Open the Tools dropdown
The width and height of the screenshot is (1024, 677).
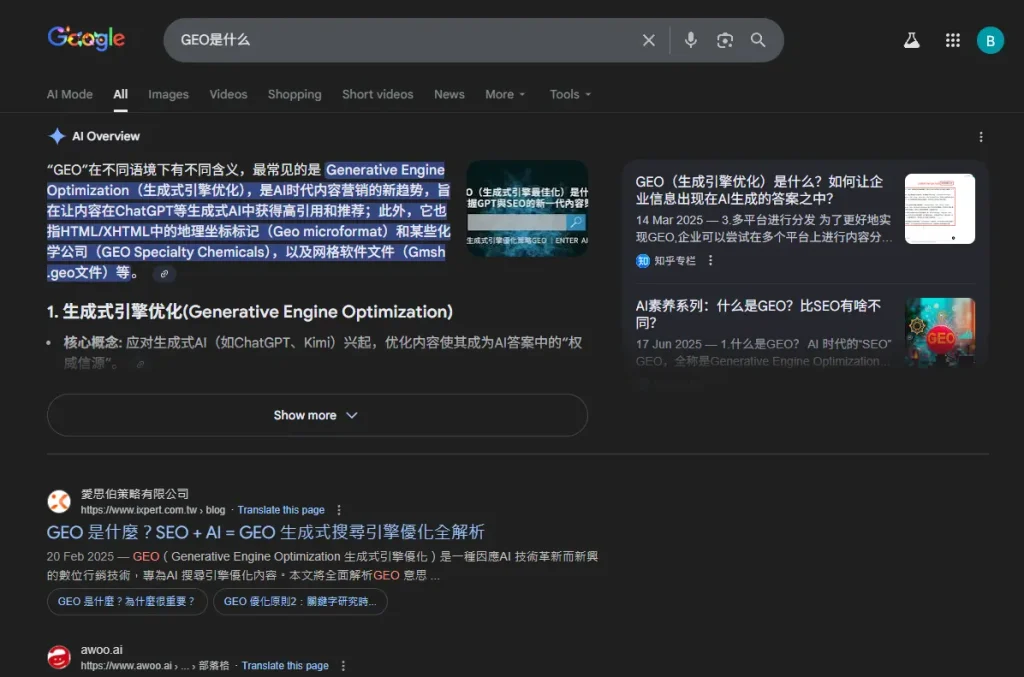pyautogui.click(x=569, y=94)
